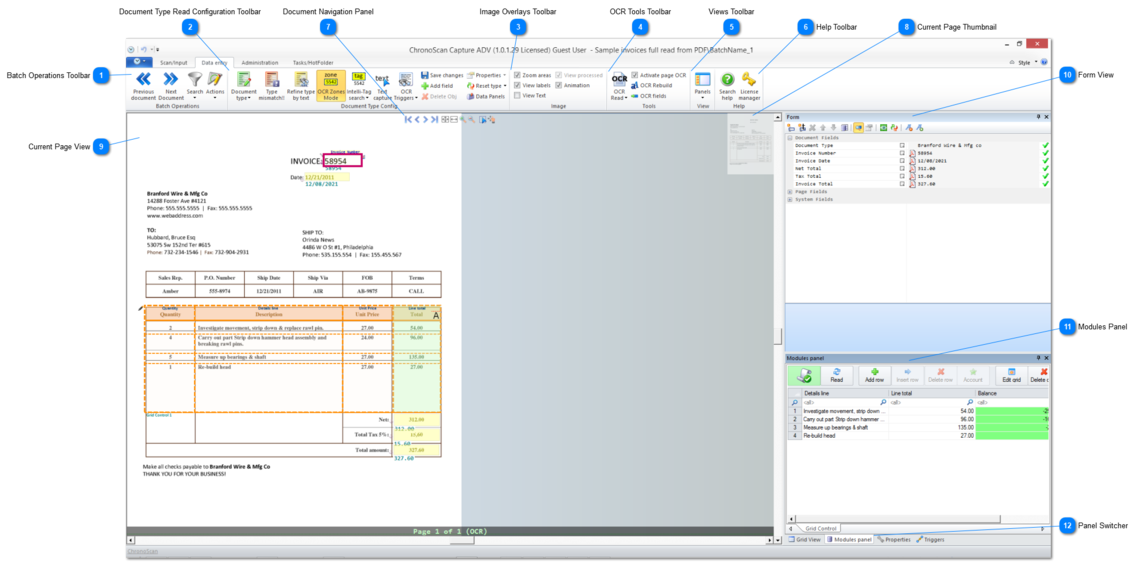
Task: Pin the Form panel
Action: (1038, 116)
